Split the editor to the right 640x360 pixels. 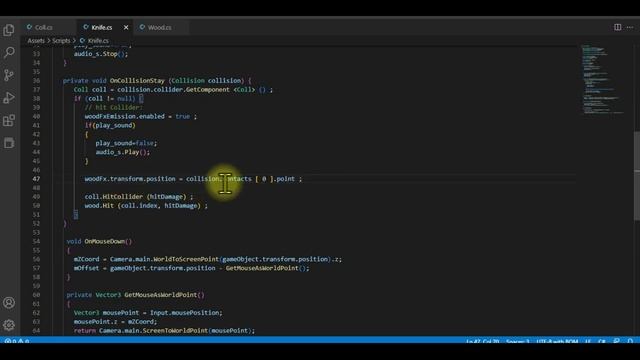[618, 27]
